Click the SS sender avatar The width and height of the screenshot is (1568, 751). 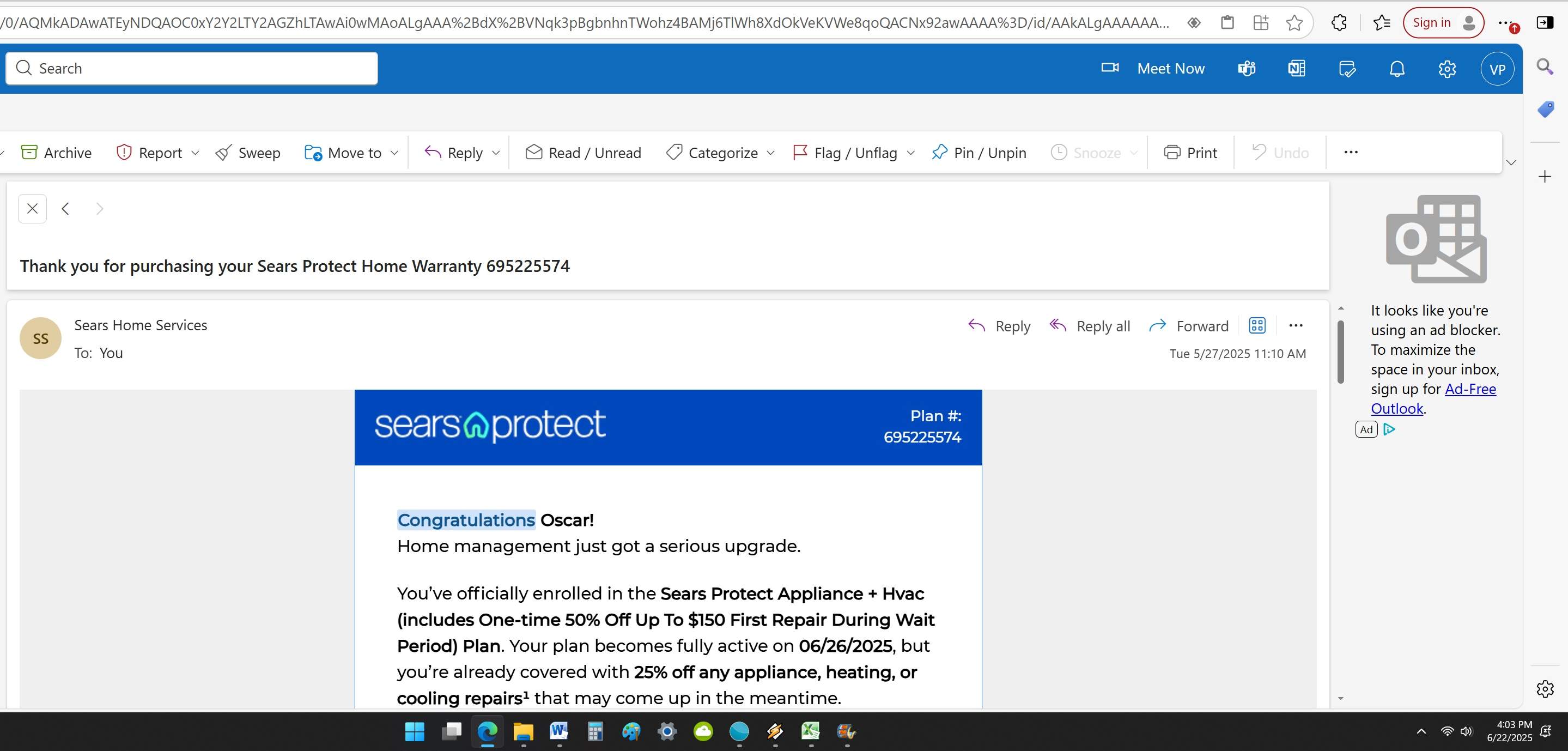(x=41, y=338)
